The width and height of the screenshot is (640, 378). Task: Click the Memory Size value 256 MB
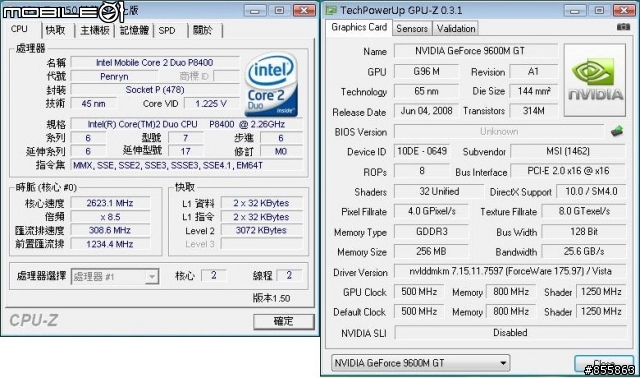point(431,251)
